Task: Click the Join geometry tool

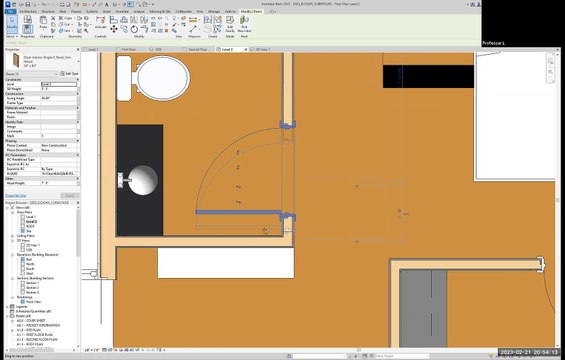Action: [67, 31]
